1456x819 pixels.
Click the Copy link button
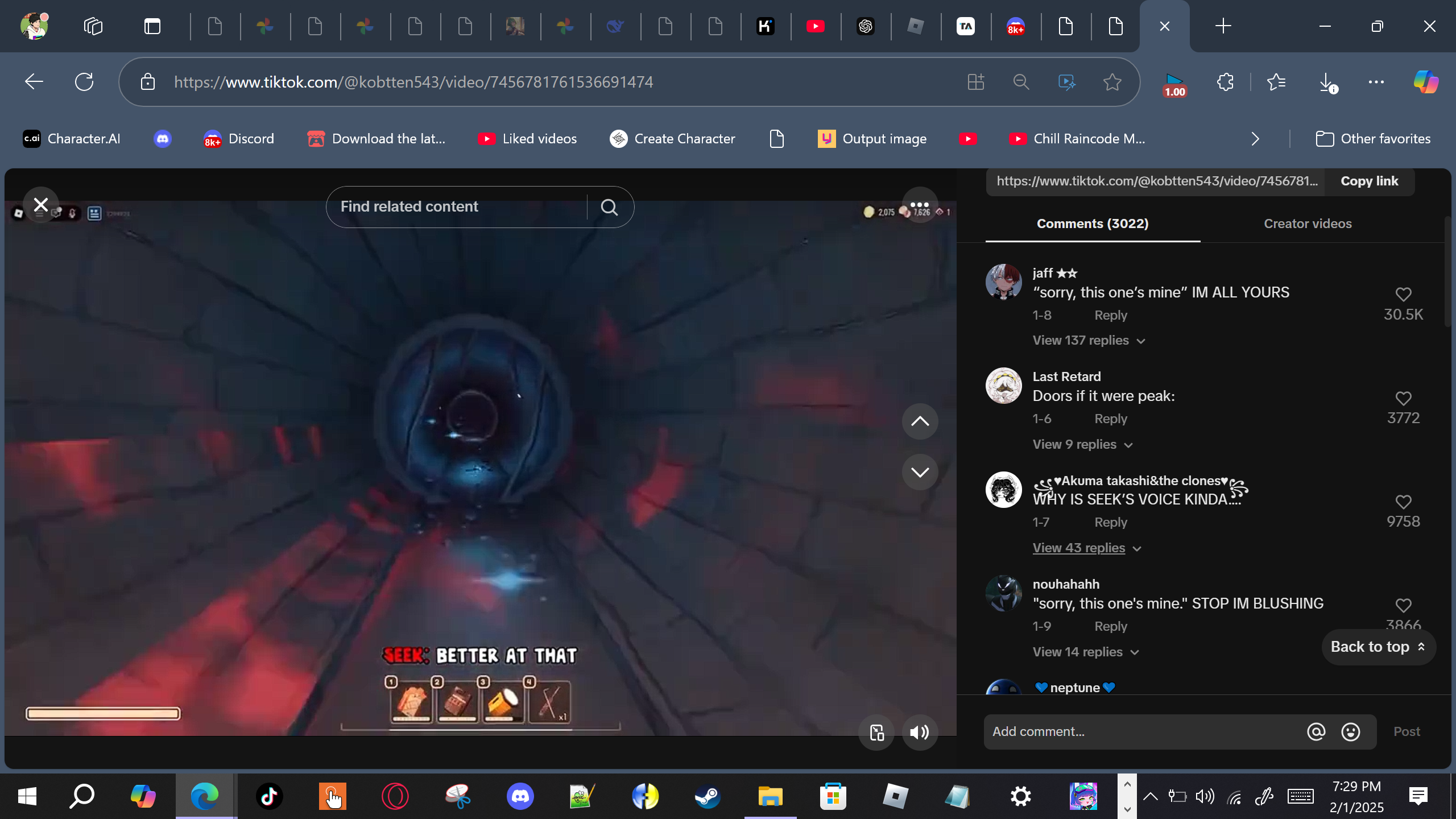pyautogui.click(x=1369, y=181)
